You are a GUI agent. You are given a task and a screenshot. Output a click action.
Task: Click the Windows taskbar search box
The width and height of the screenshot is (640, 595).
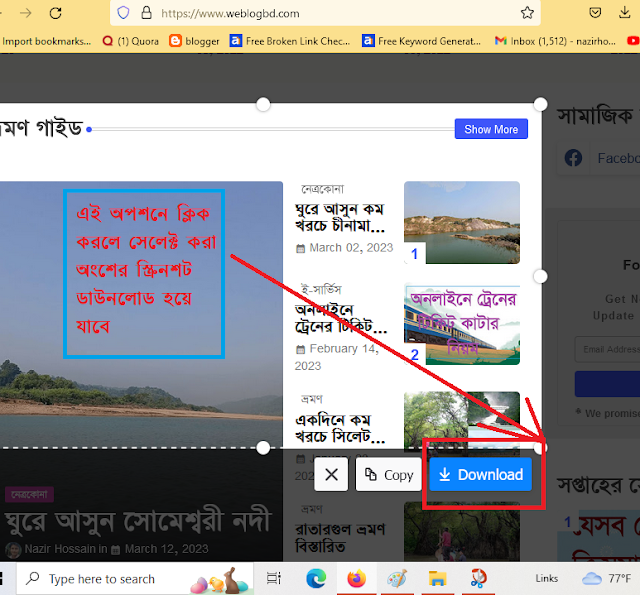135,579
